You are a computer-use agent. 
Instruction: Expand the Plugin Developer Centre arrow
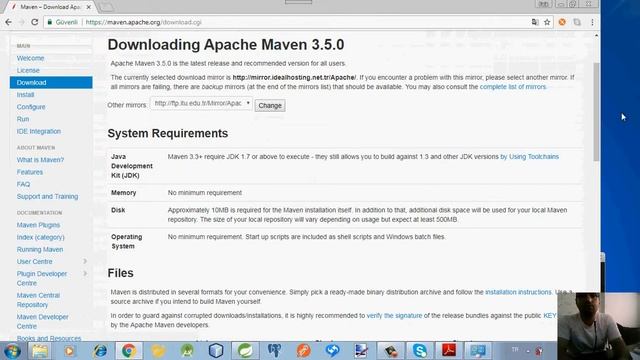(85, 273)
